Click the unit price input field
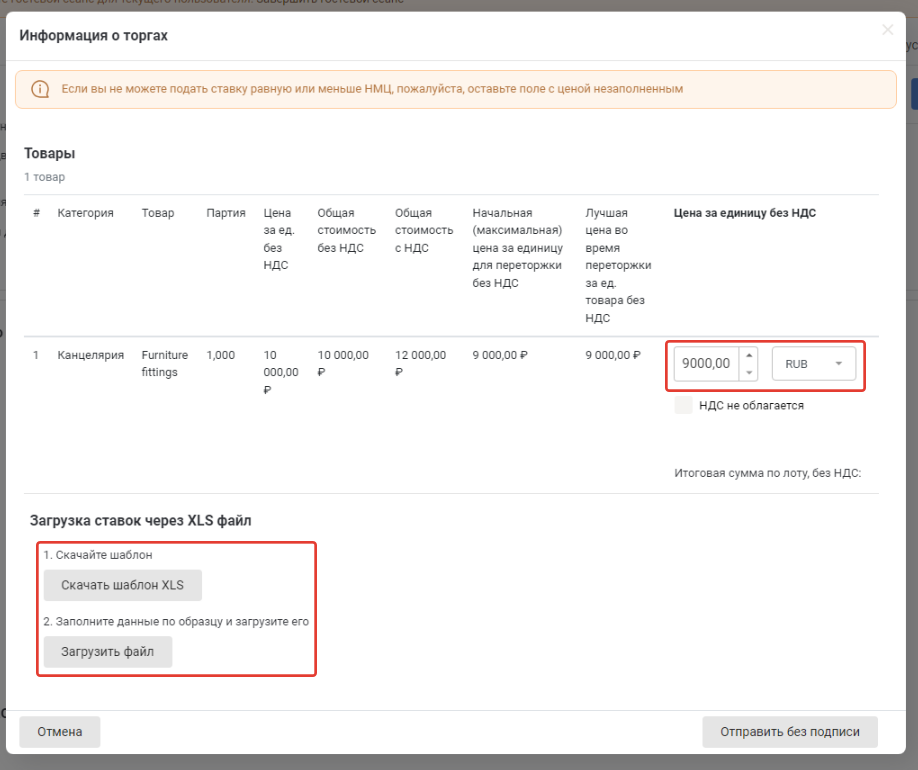The width and height of the screenshot is (918, 770). [x=706, y=364]
